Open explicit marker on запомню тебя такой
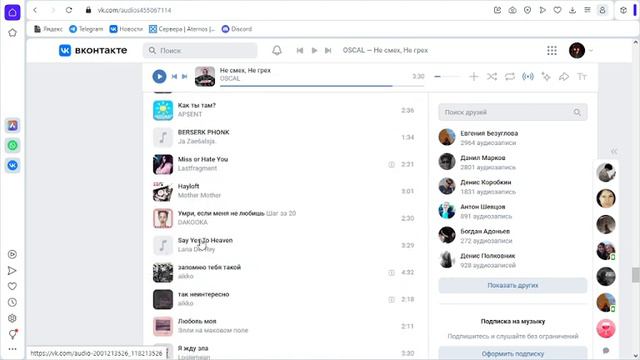640x360 pixels. [x=391, y=272]
